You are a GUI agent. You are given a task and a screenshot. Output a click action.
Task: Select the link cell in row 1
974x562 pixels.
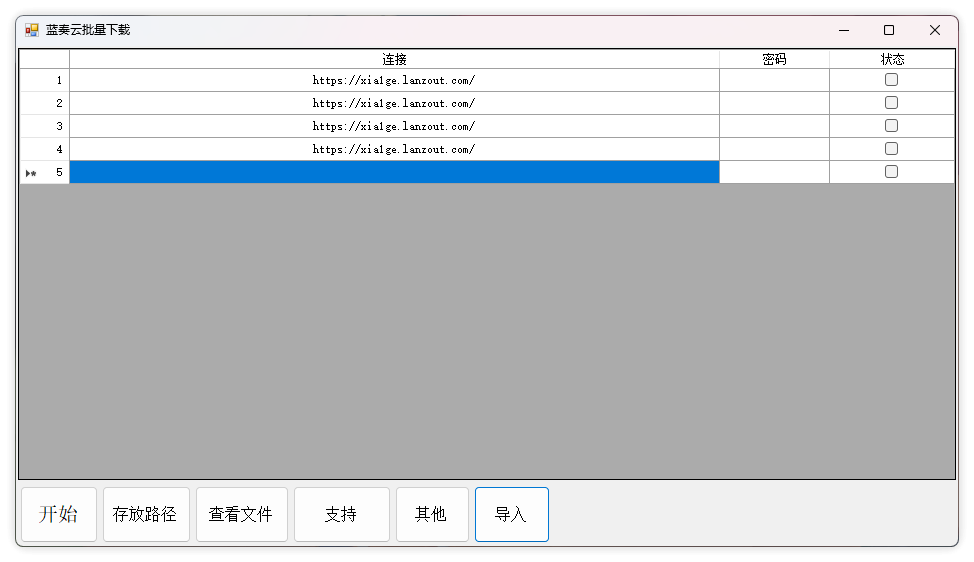point(394,80)
